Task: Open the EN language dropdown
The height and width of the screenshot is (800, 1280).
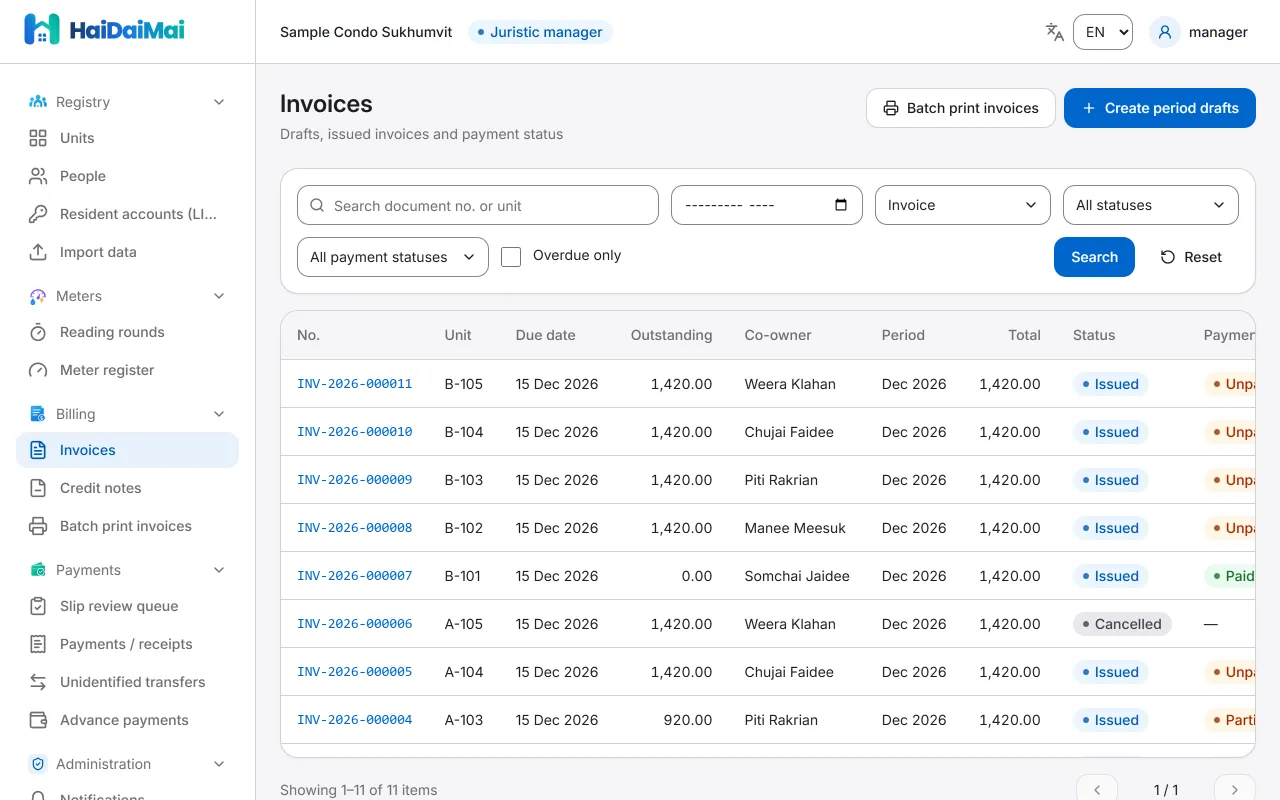Action: coord(1103,32)
